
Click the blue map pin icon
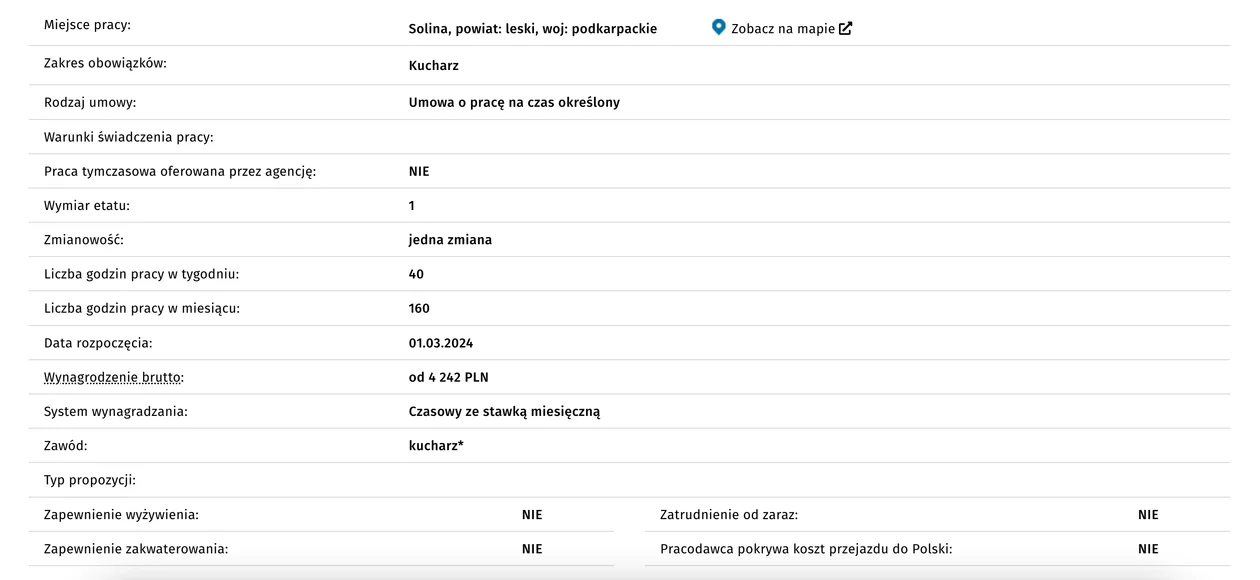coord(718,27)
